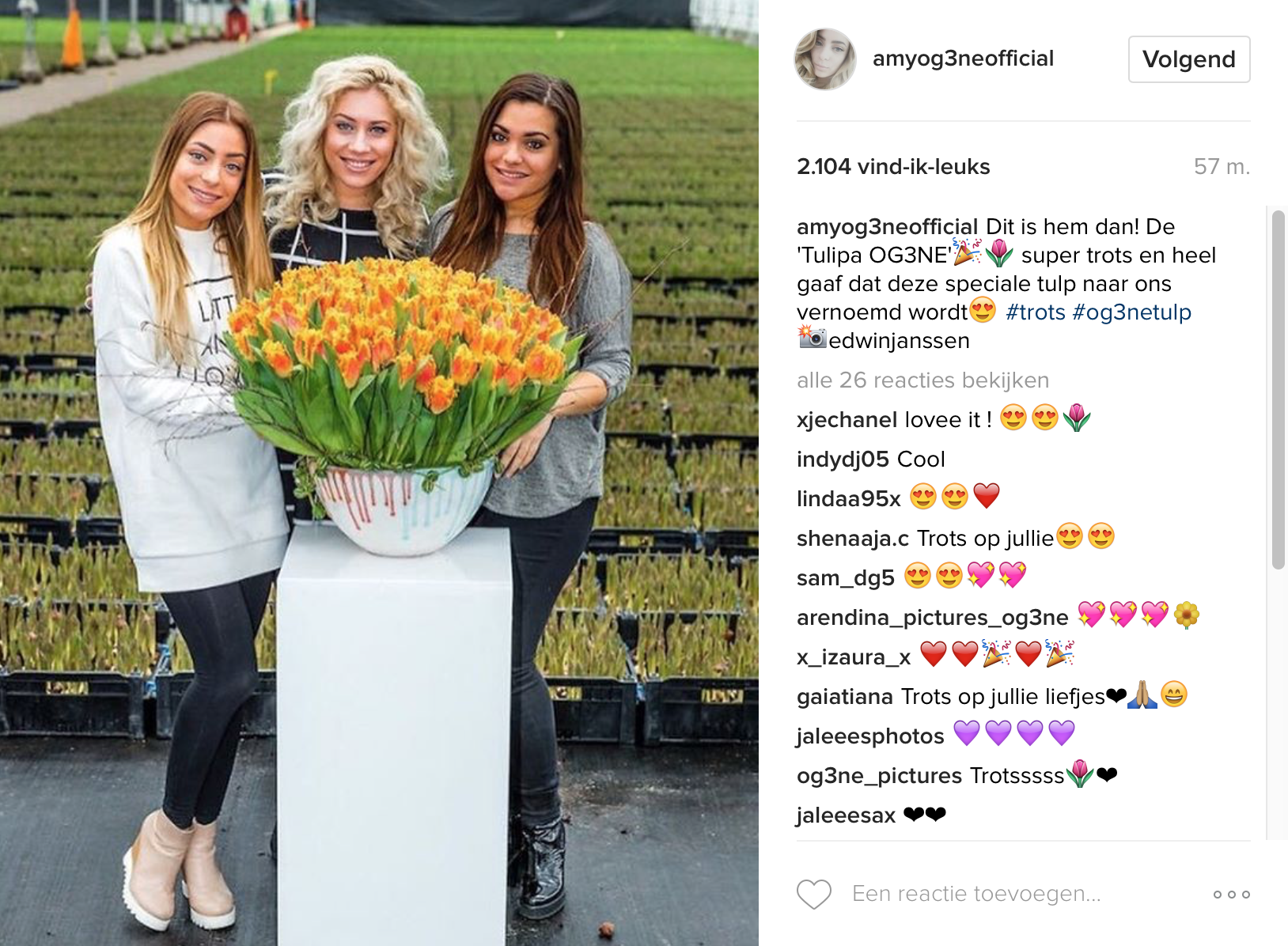The image size is (1288, 946).
Task: Expand alle 26 reacties bekijken
Action: (x=922, y=380)
